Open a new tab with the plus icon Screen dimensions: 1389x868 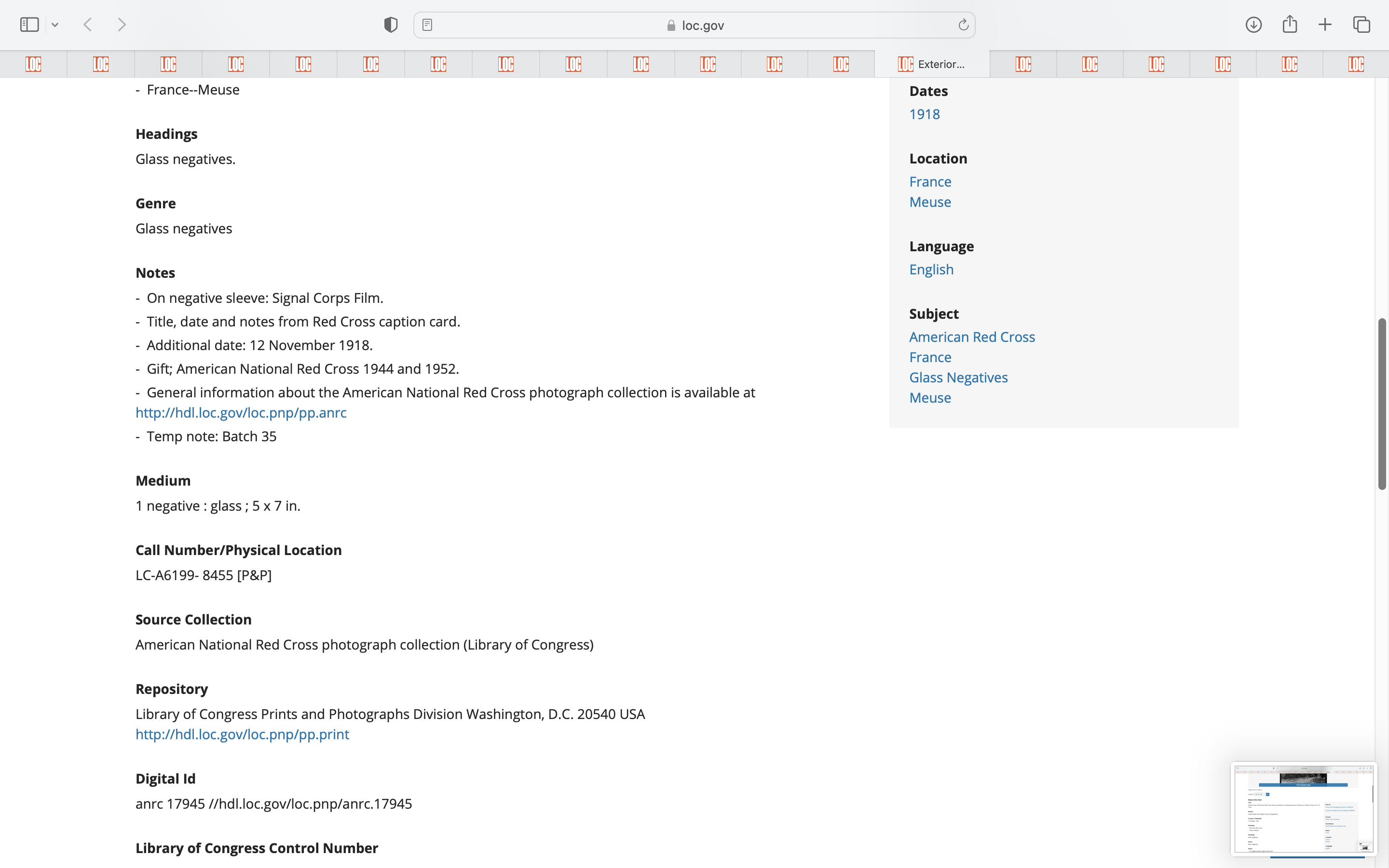tap(1325, 25)
